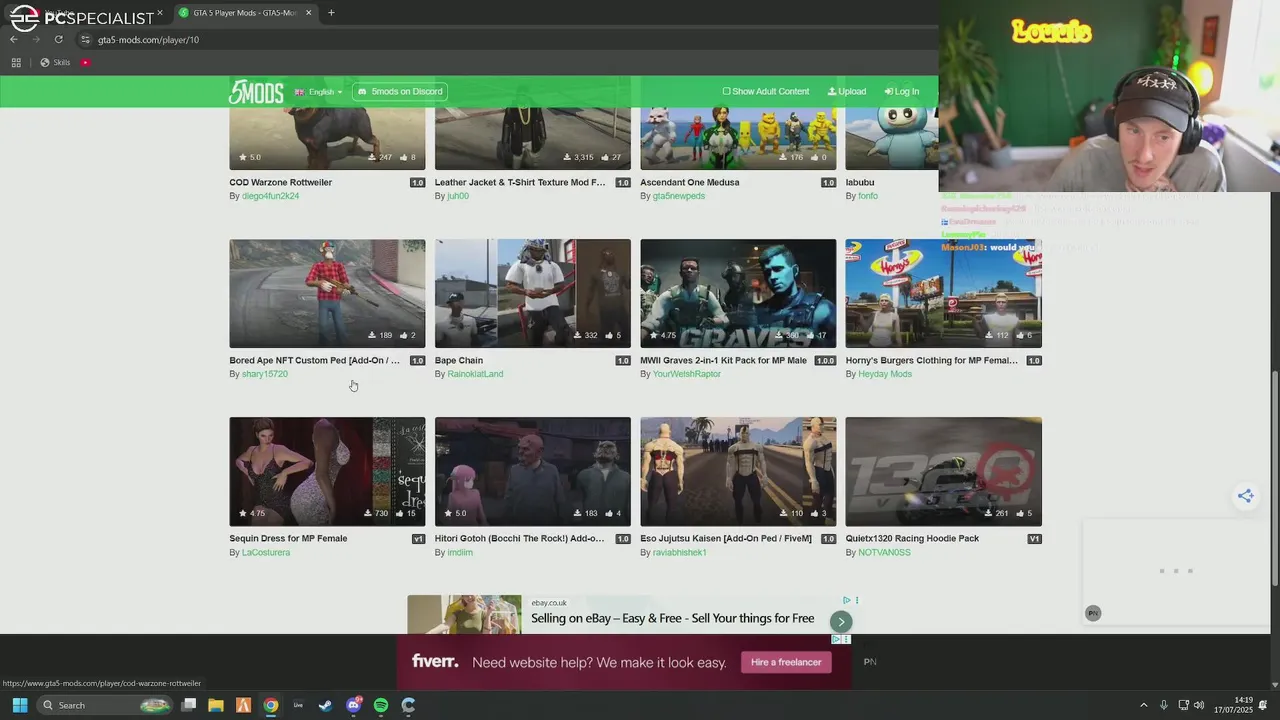Open Eso Jujutsu Kaisen Add-On Ped thumbnail
Image resolution: width=1280 pixels, height=720 pixels.
pyautogui.click(x=738, y=471)
